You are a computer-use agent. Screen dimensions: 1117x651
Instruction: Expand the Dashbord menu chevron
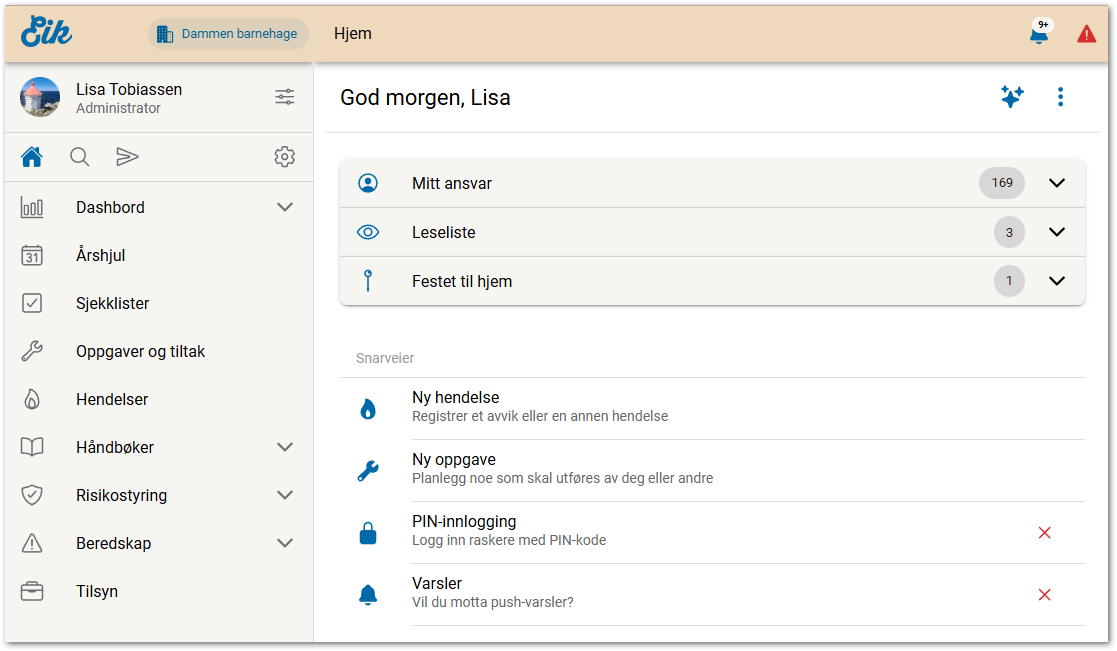(x=285, y=207)
